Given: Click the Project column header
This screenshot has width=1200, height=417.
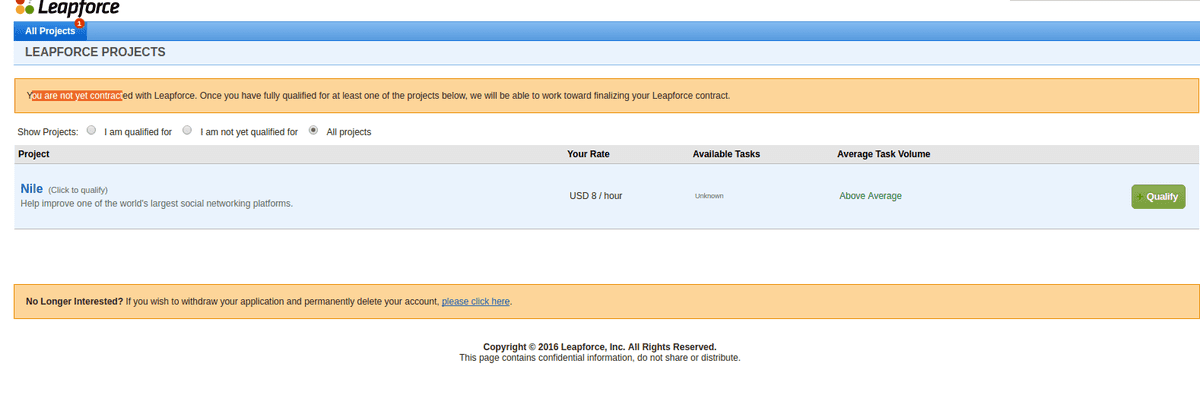Looking at the screenshot, I should coord(34,154).
